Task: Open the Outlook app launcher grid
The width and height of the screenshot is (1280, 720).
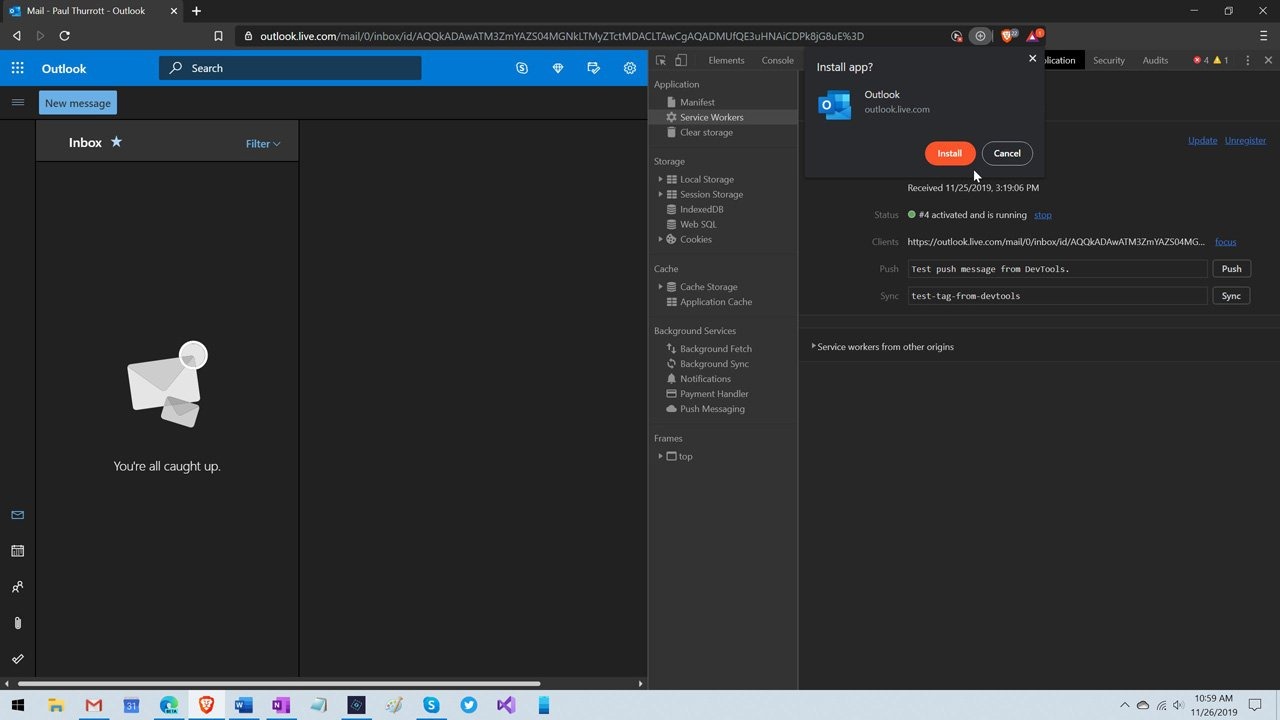Action: 17,68
